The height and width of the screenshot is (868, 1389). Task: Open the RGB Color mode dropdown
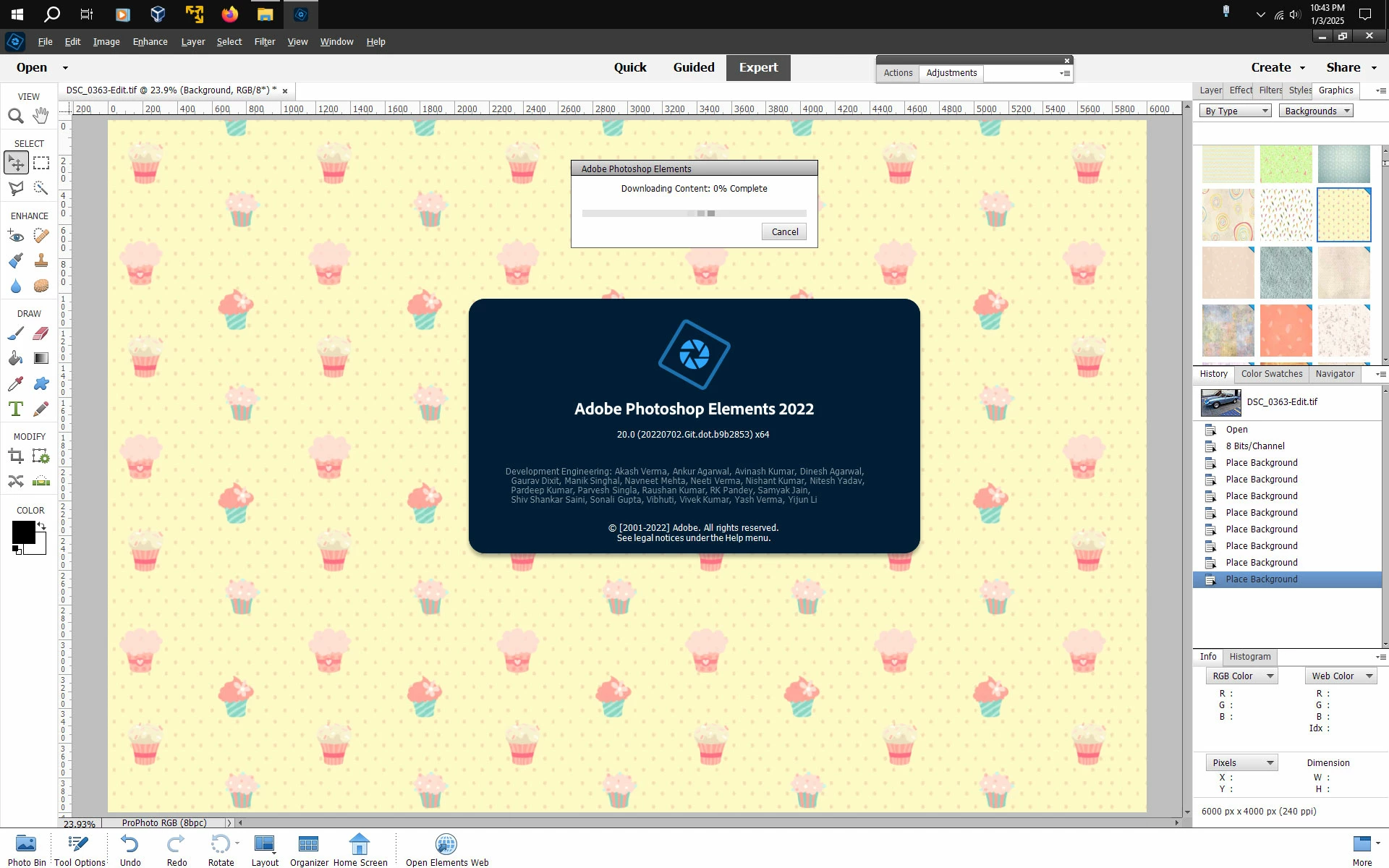click(x=1241, y=676)
